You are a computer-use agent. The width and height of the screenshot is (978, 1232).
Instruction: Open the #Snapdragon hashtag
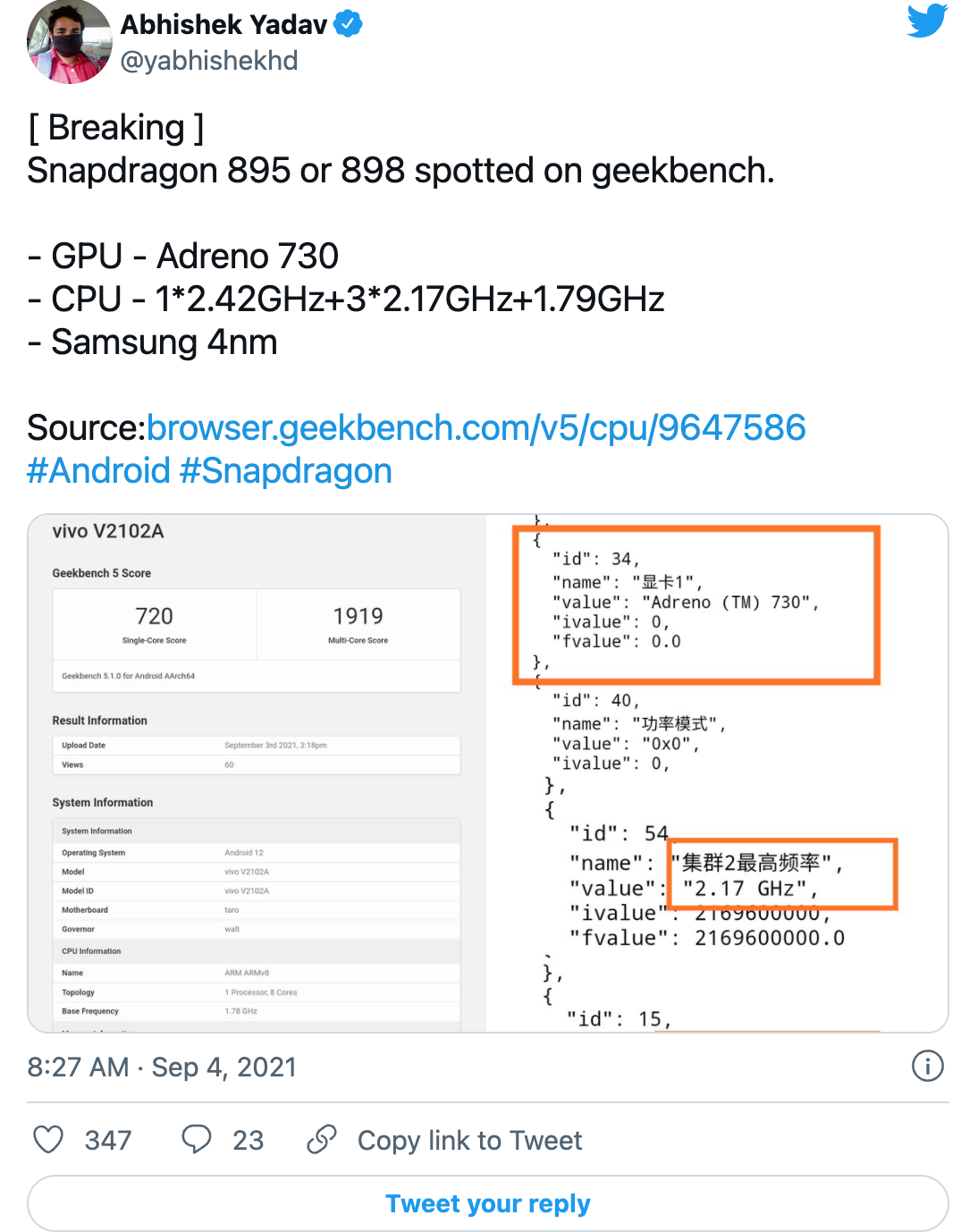[286, 470]
